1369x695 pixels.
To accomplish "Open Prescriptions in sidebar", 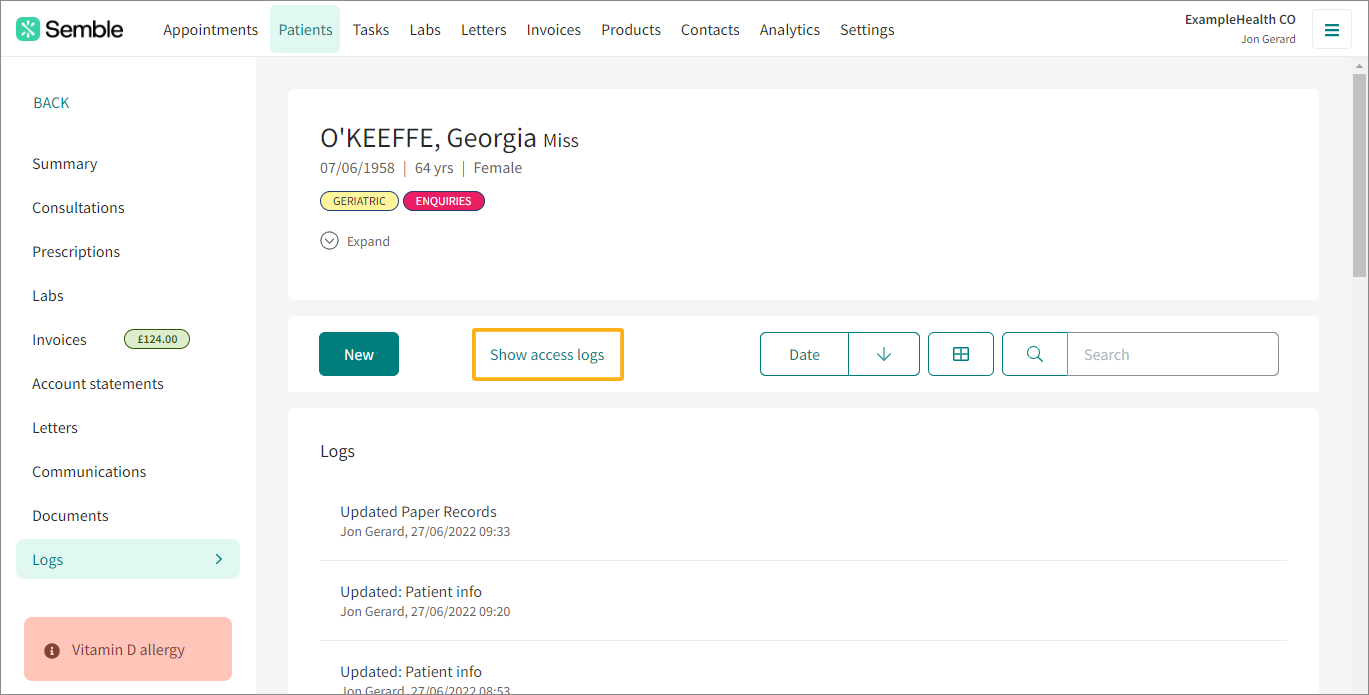I will (76, 252).
